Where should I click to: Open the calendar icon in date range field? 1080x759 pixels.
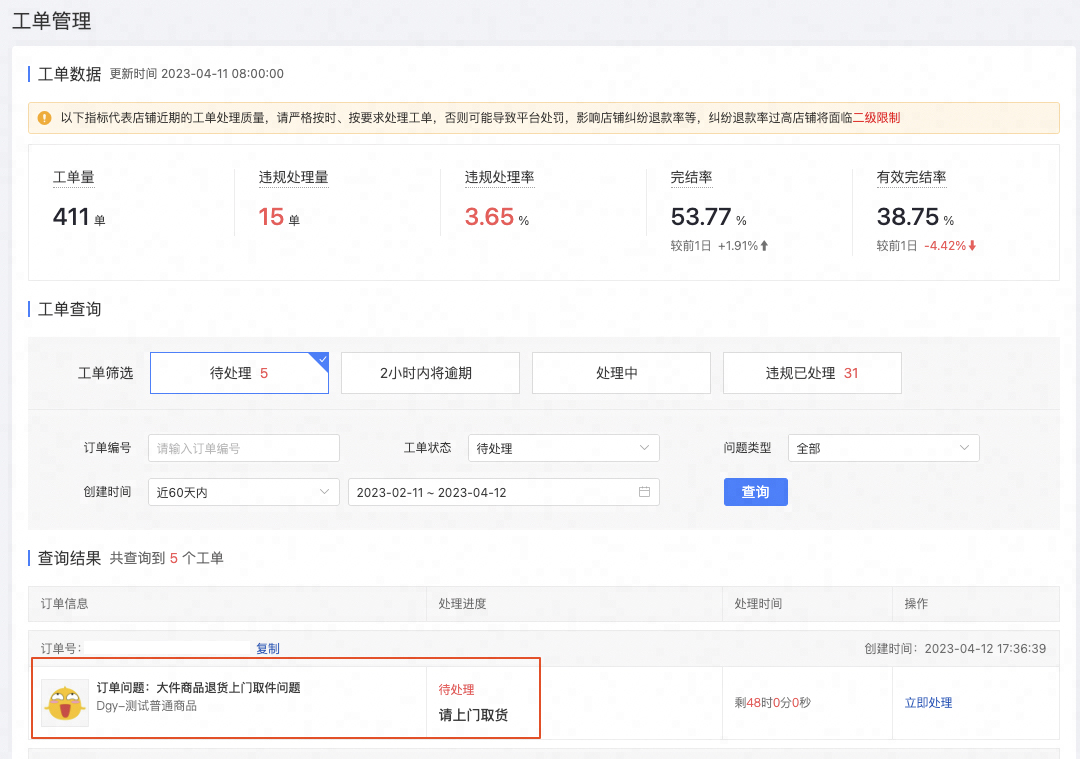pyautogui.click(x=644, y=492)
